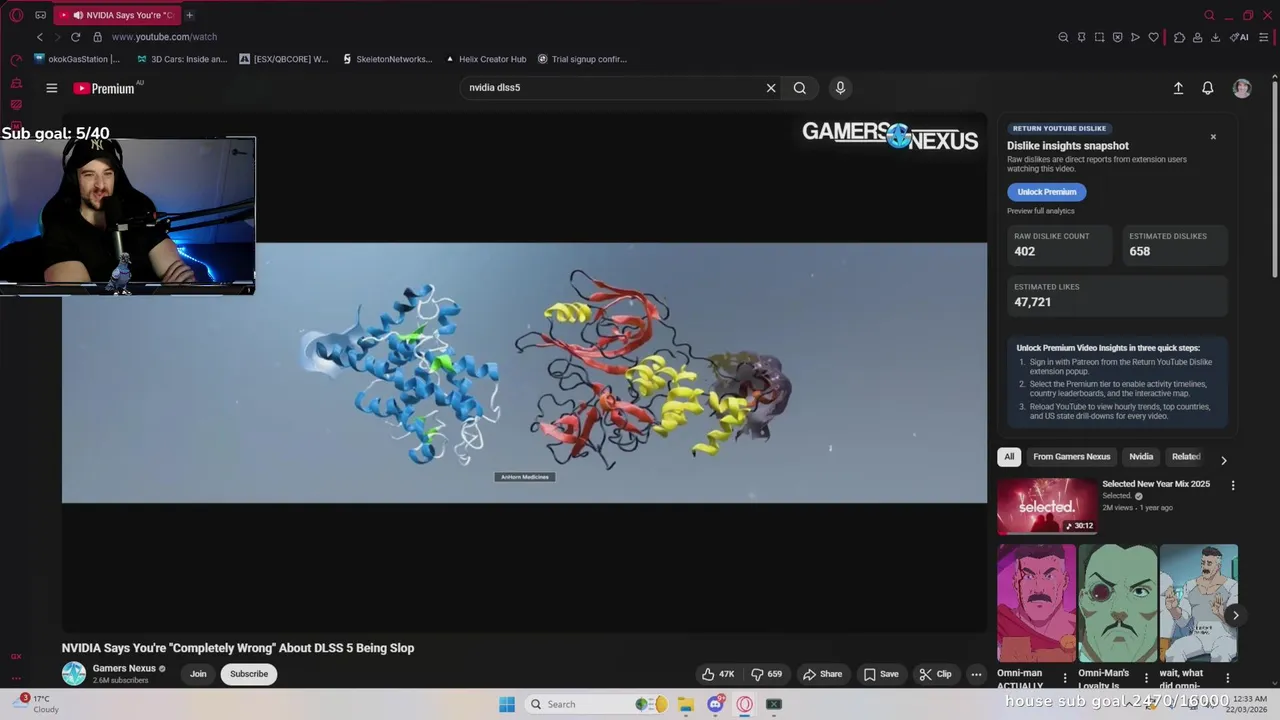
Task: Select the From Gamers Nexus chip
Action: (x=1071, y=457)
